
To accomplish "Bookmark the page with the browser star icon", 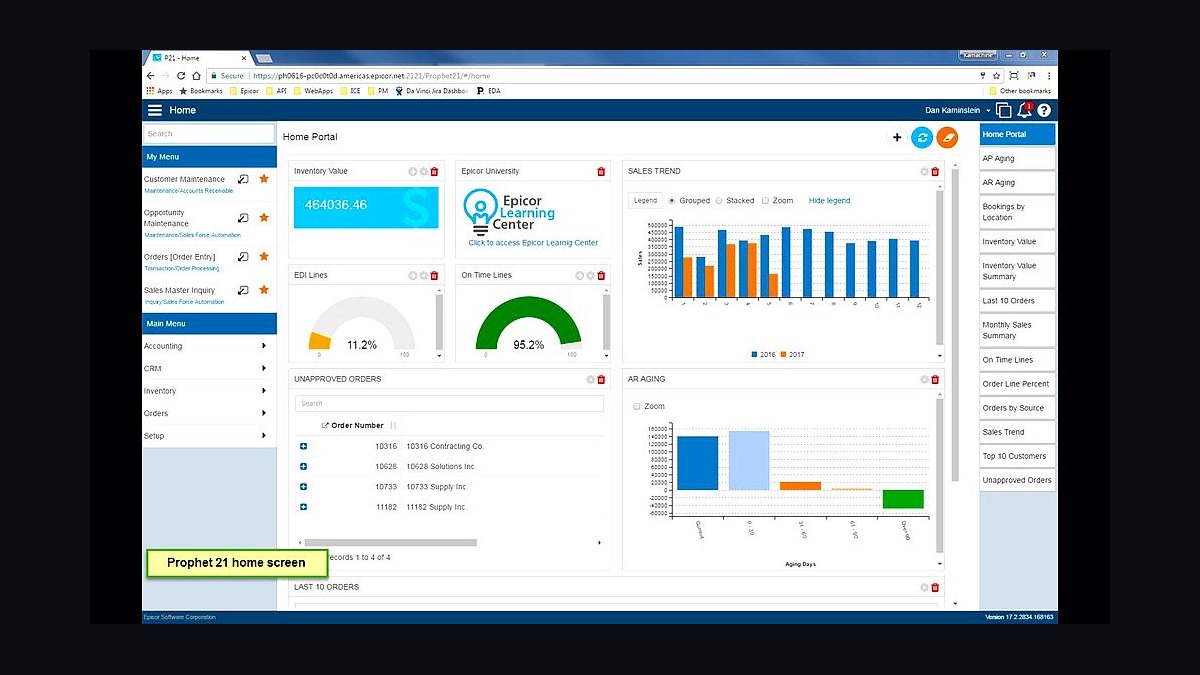I will pos(997,75).
